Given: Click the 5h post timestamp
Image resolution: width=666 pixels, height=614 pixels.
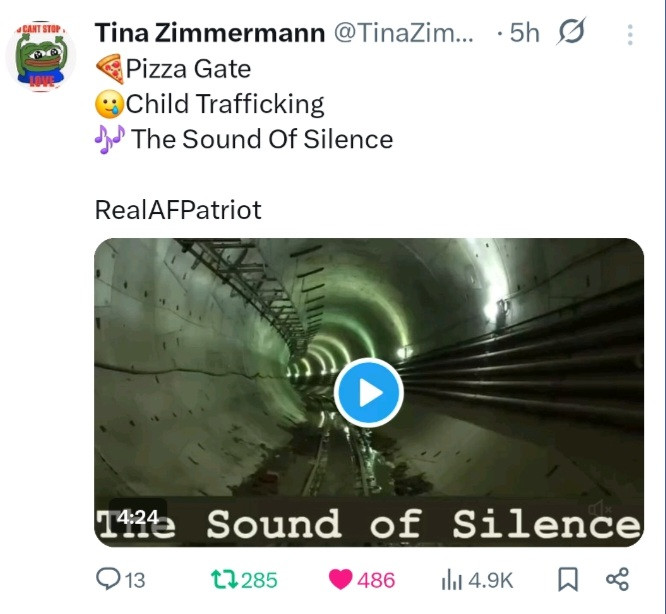Looking at the screenshot, I should (524, 33).
